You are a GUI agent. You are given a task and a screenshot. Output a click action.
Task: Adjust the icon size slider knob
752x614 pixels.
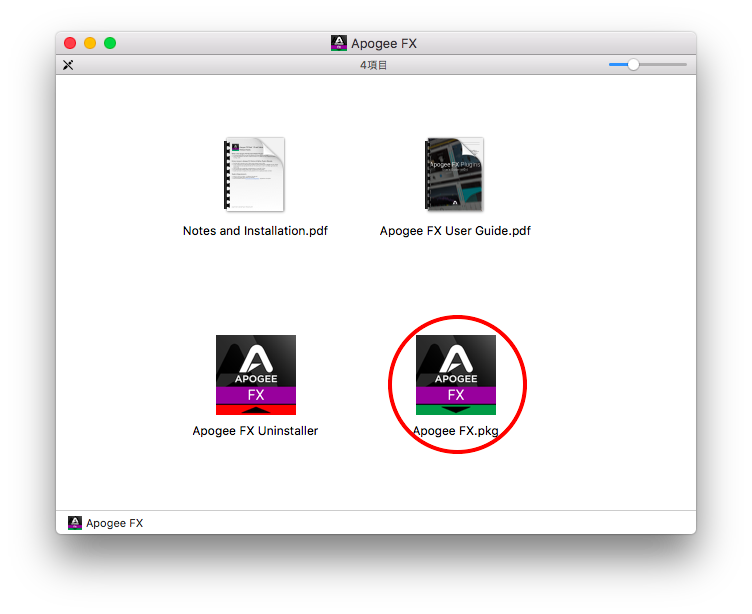[633, 64]
